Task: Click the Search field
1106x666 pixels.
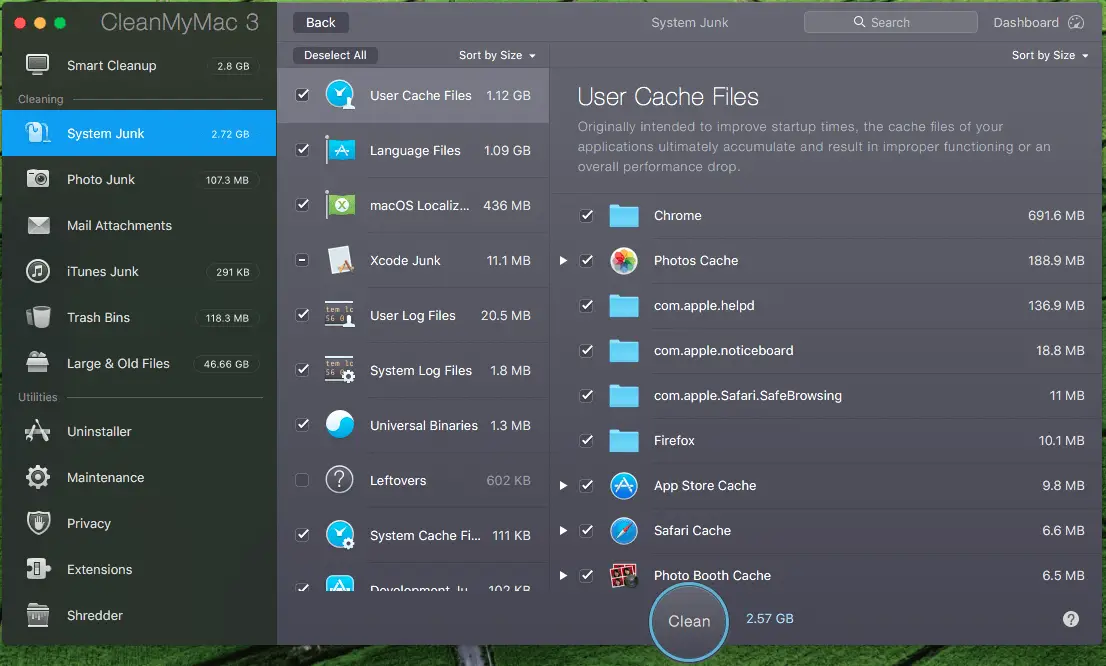Action: [891, 23]
